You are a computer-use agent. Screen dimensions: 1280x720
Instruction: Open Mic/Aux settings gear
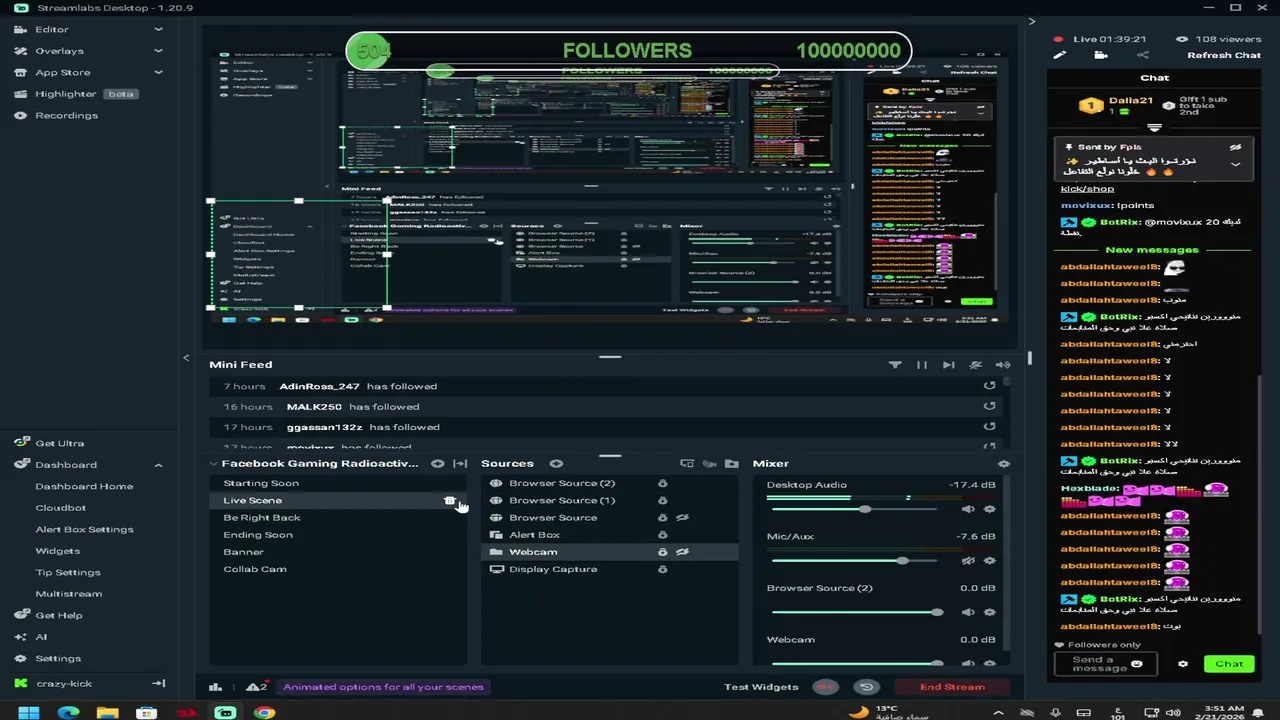[x=989, y=561]
